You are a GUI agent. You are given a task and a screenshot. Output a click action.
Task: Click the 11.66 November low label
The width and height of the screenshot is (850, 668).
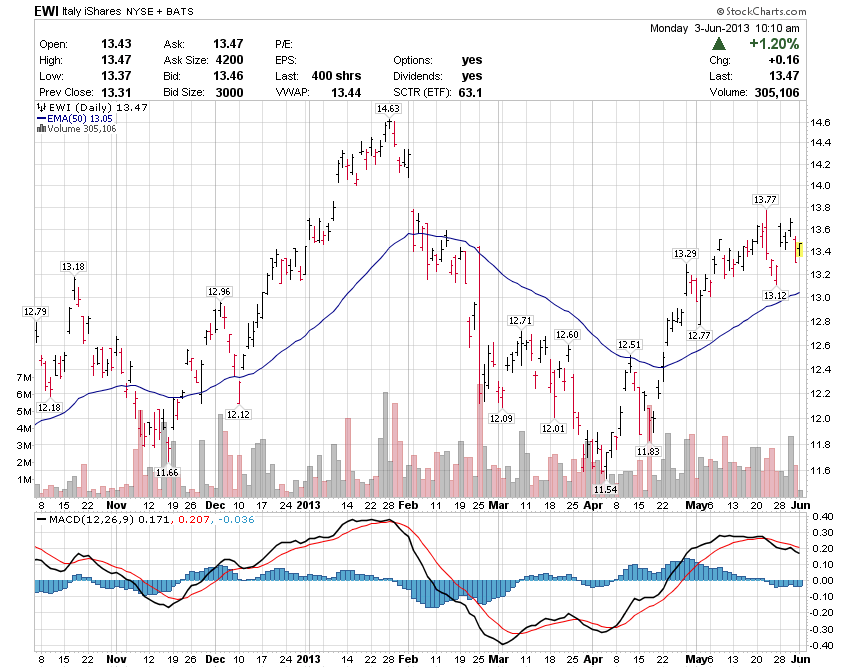click(x=167, y=472)
